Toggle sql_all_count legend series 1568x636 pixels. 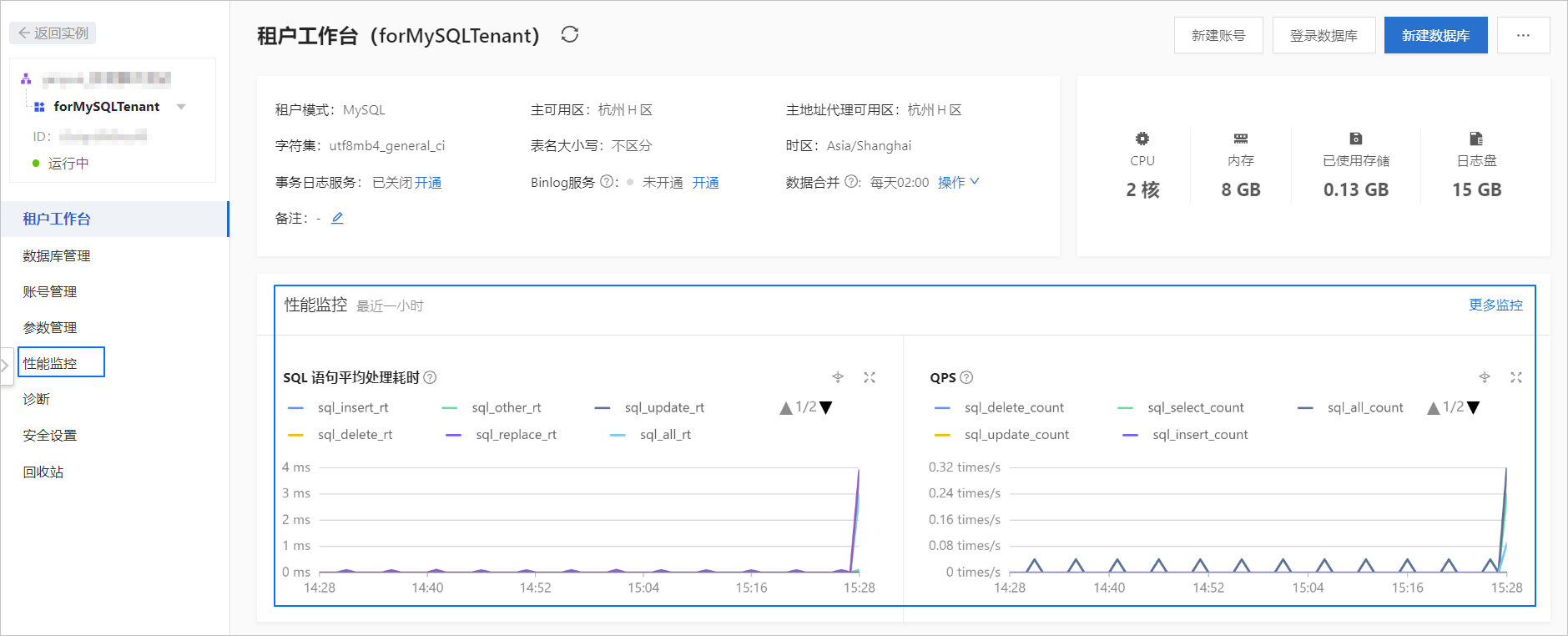point(1351,407)
